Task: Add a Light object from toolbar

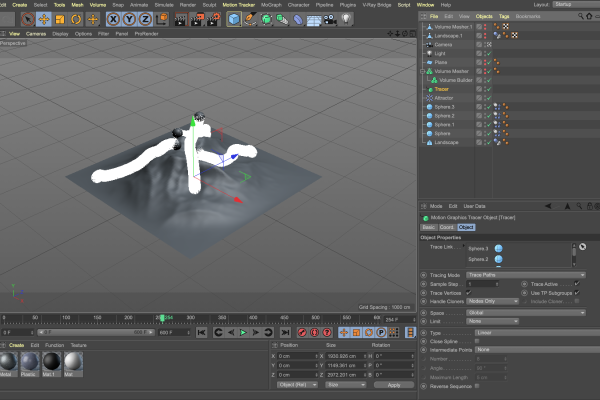Action: pyautogui.click(x=346, y=19)
